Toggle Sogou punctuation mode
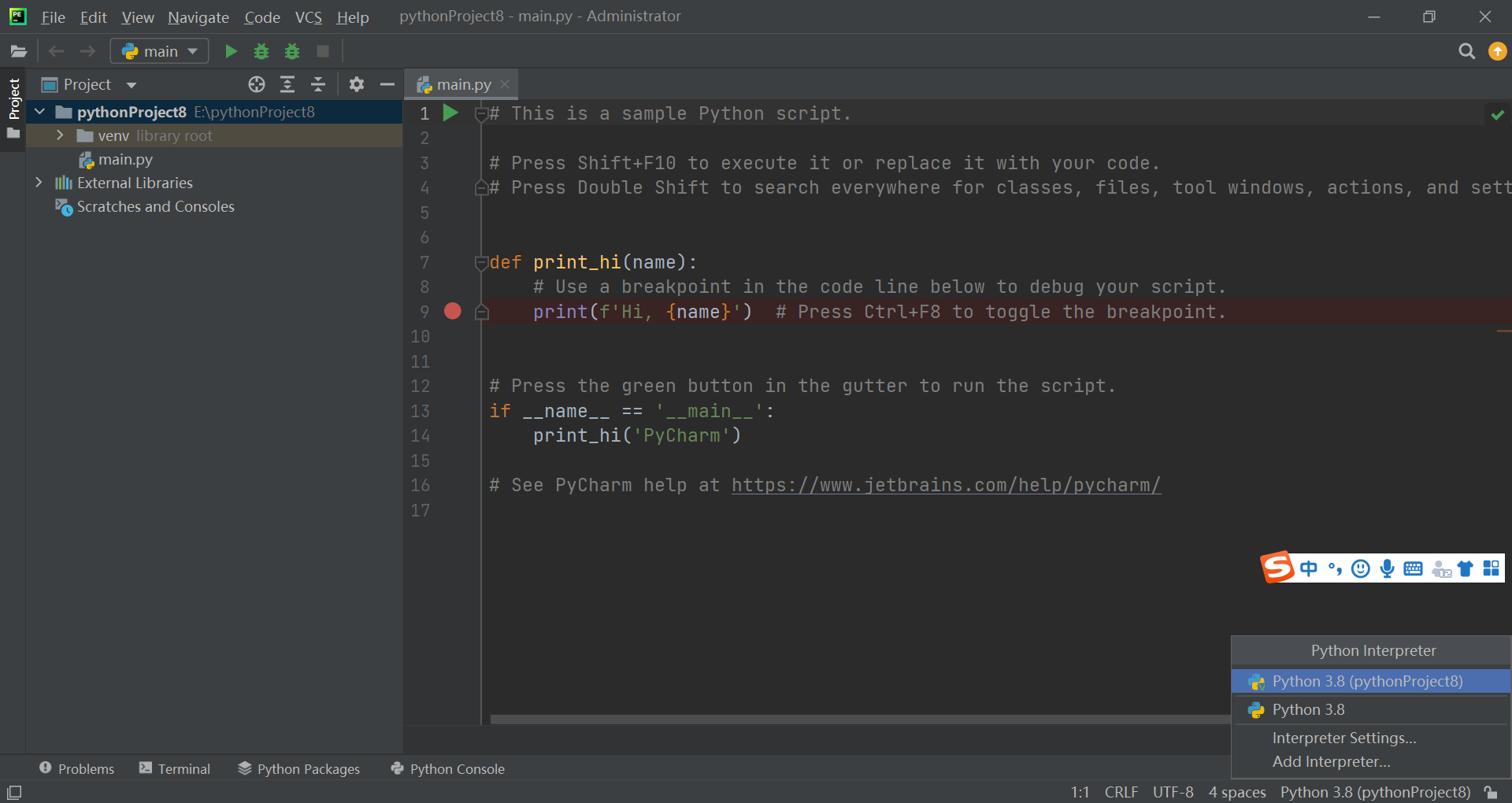This screenshot has width=1512, height=803. click(x=1335, y=568)
